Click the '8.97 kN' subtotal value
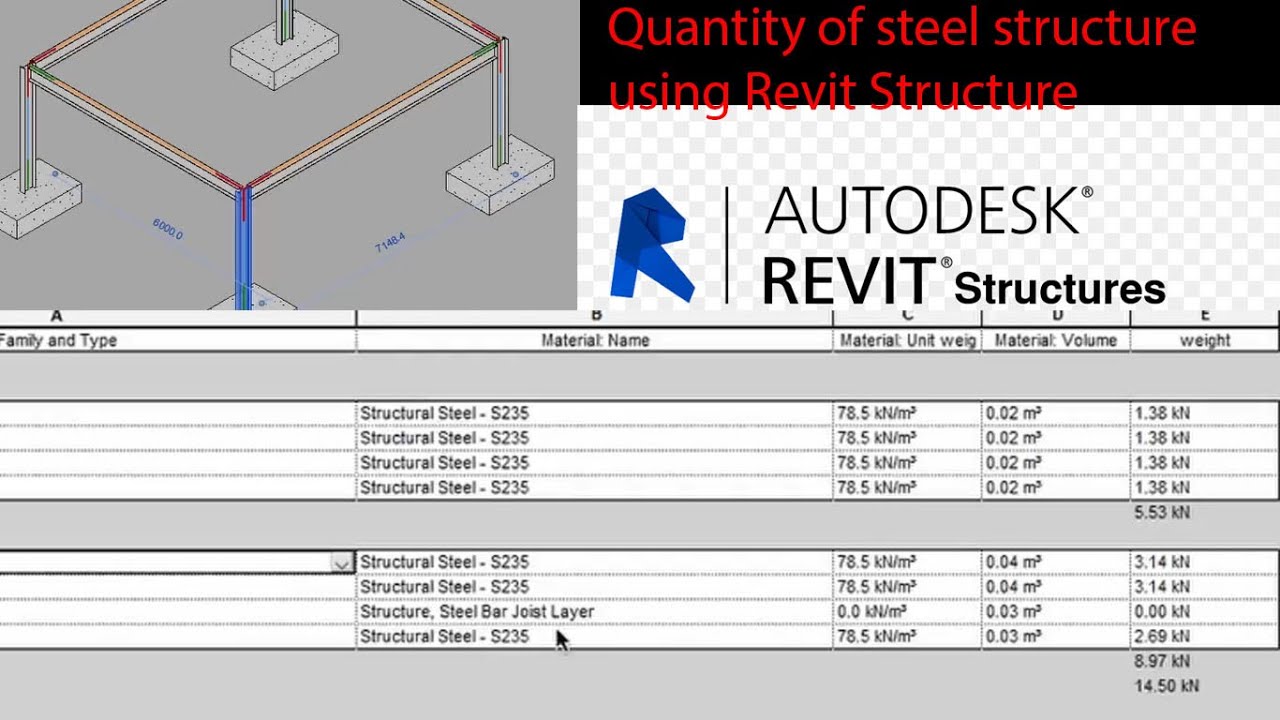The width and height of the screenshot is (1280, 720). tap(1162, 661)
